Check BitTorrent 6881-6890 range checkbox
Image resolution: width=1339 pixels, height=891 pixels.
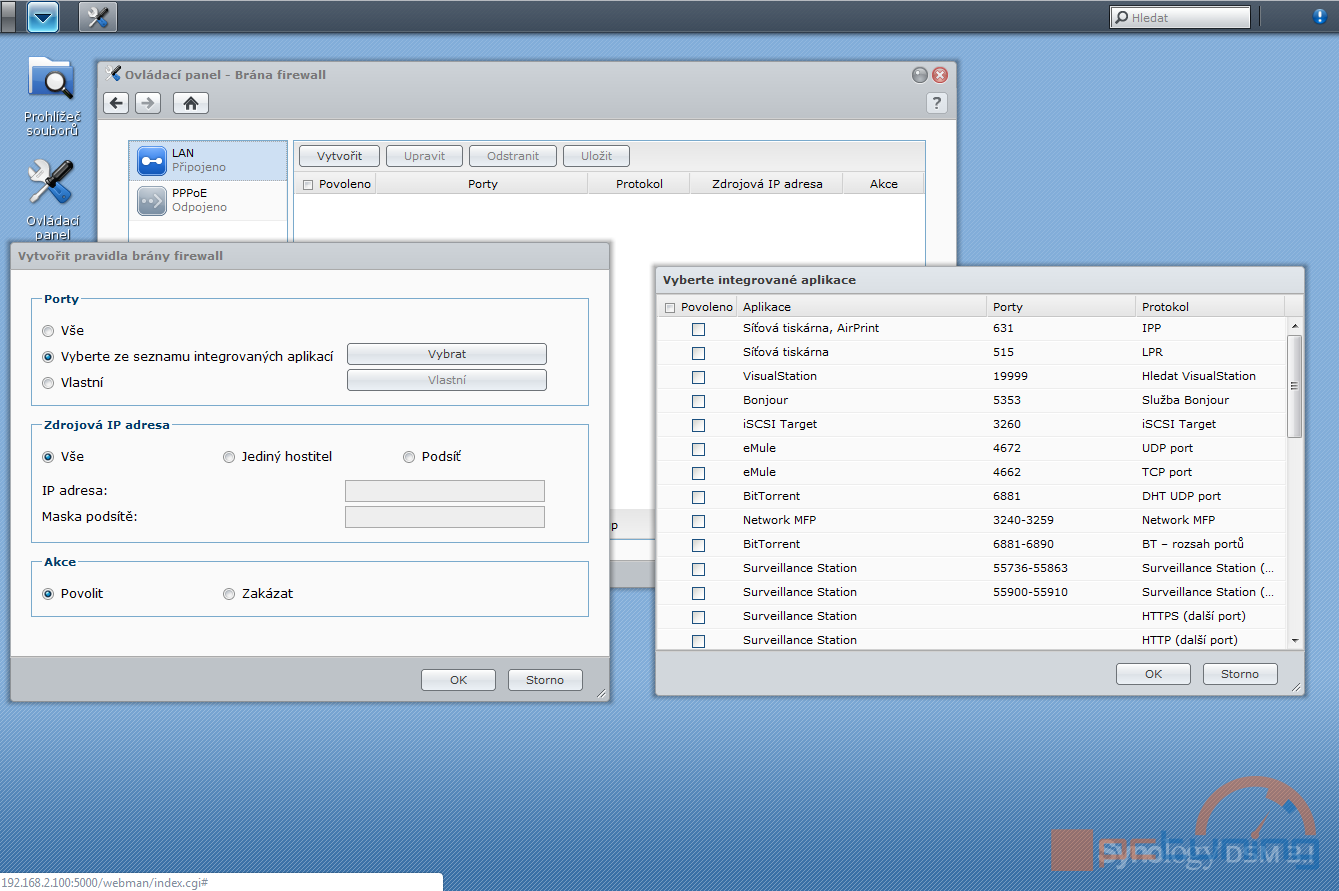click(698, 545)
